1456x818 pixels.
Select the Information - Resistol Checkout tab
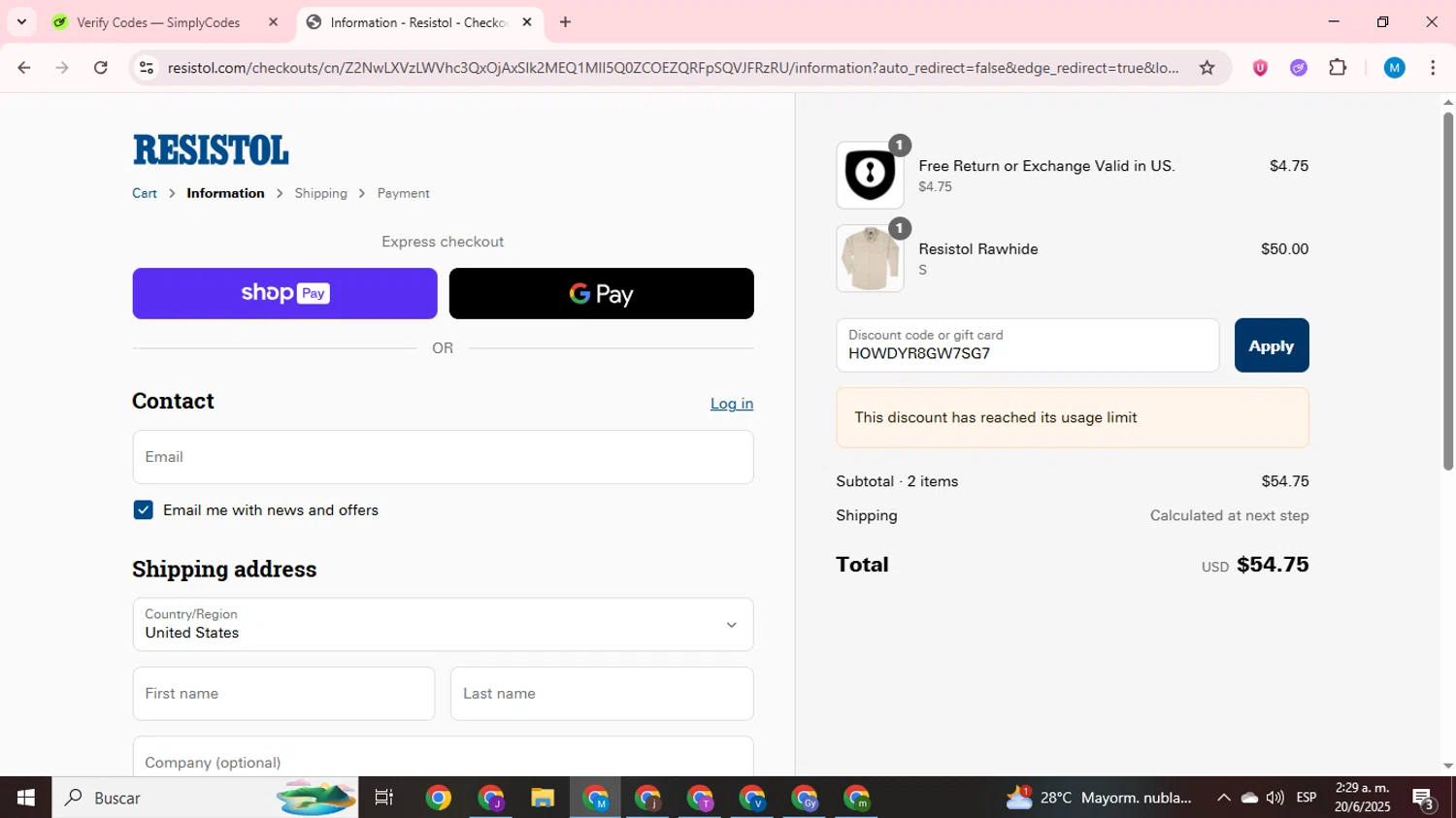(419, 22)
